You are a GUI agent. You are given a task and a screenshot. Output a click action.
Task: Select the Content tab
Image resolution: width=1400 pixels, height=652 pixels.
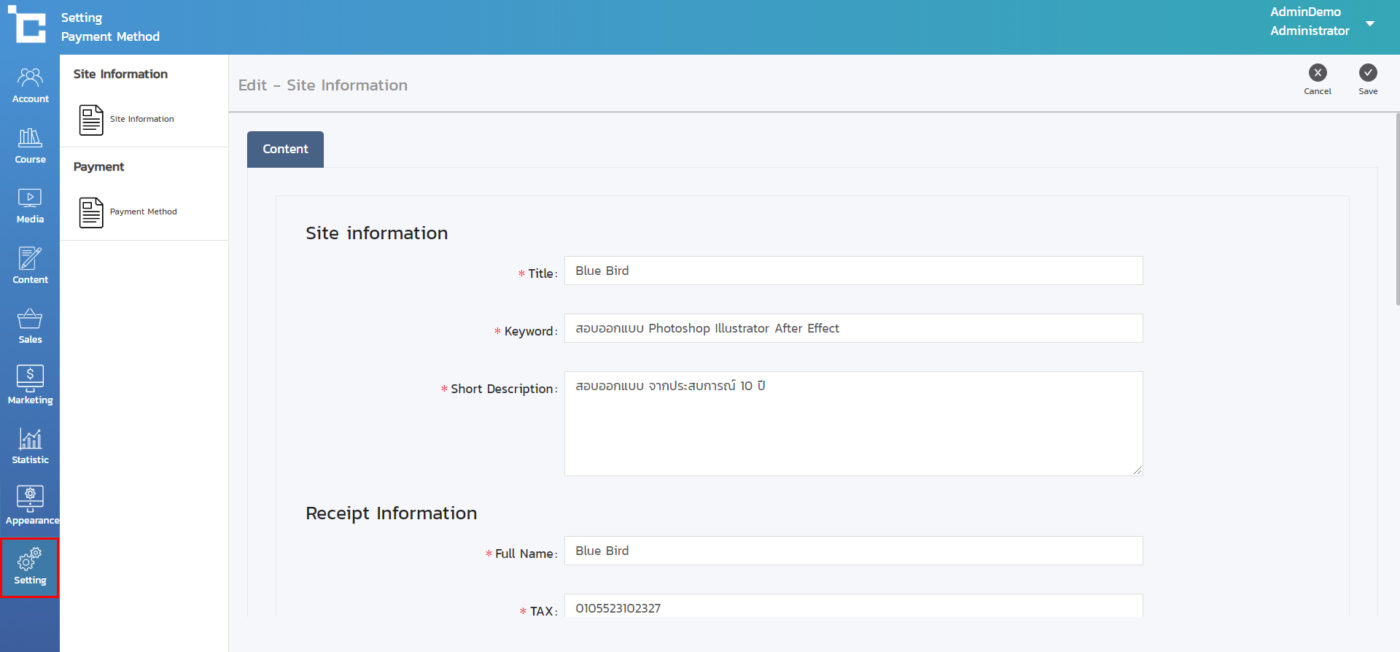click(285, 149)
